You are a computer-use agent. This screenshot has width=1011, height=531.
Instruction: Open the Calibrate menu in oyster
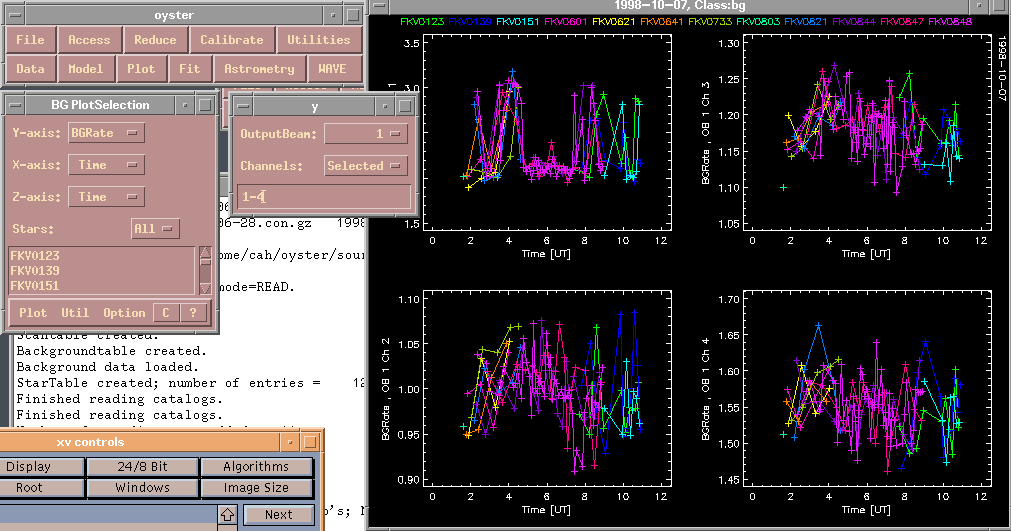232,40
